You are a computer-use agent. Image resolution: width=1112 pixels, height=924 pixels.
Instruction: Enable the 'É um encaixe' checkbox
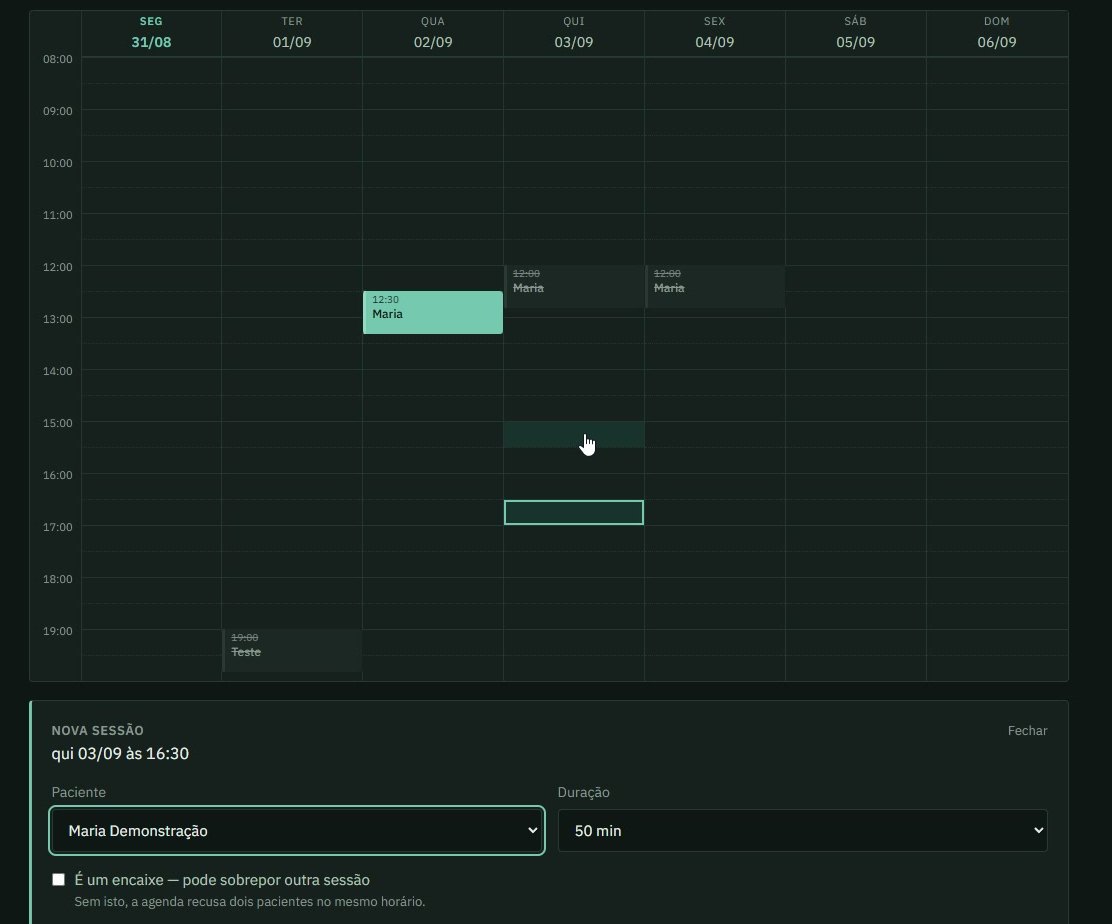point(59,879)
